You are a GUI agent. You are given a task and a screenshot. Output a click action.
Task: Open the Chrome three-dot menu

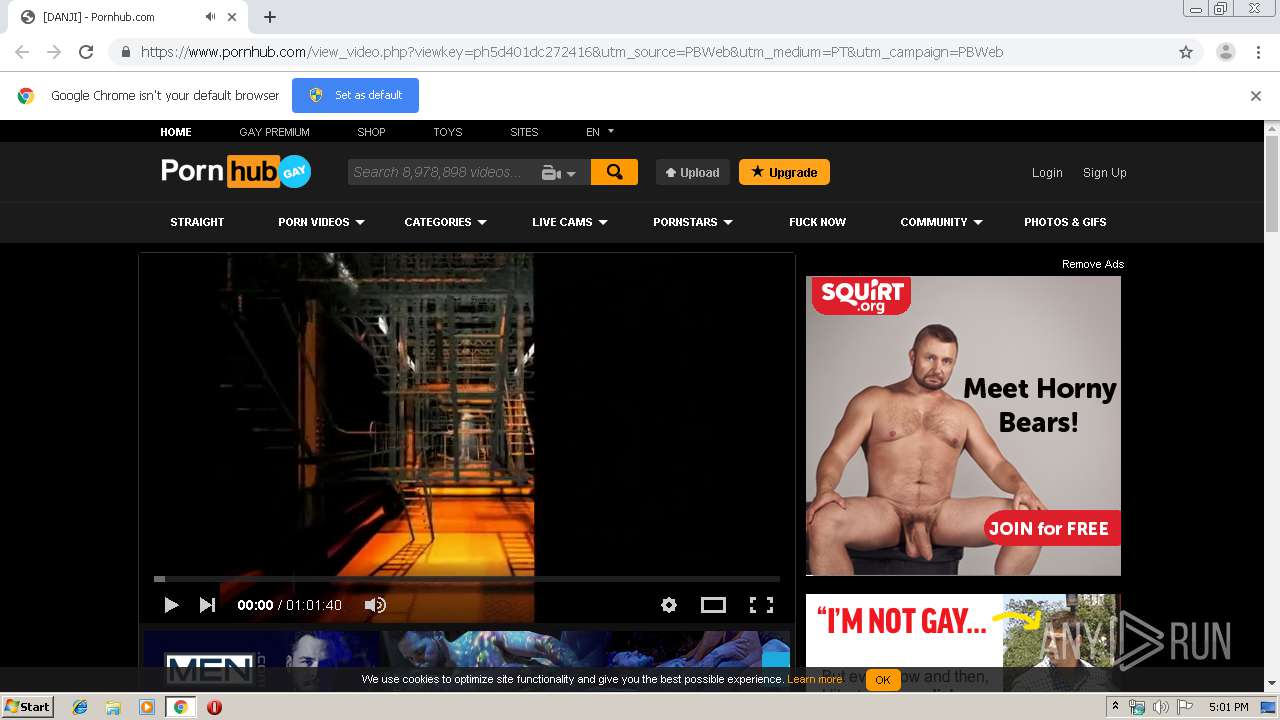coord(1258,52)
